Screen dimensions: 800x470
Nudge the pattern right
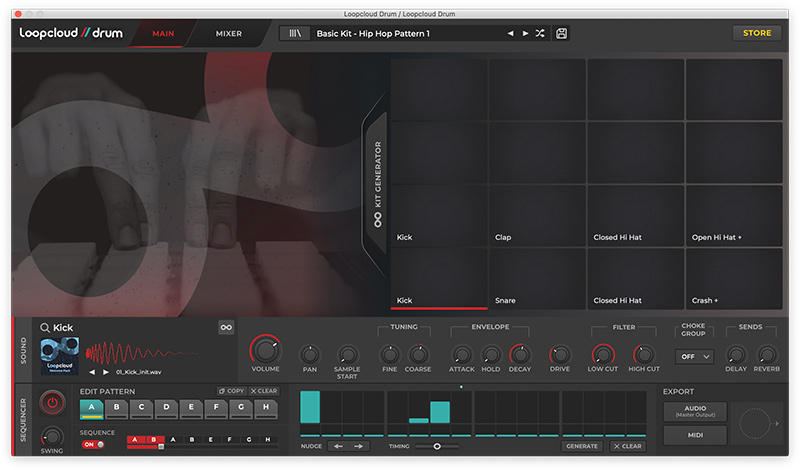pyautogui.click(x=359, y=447)
